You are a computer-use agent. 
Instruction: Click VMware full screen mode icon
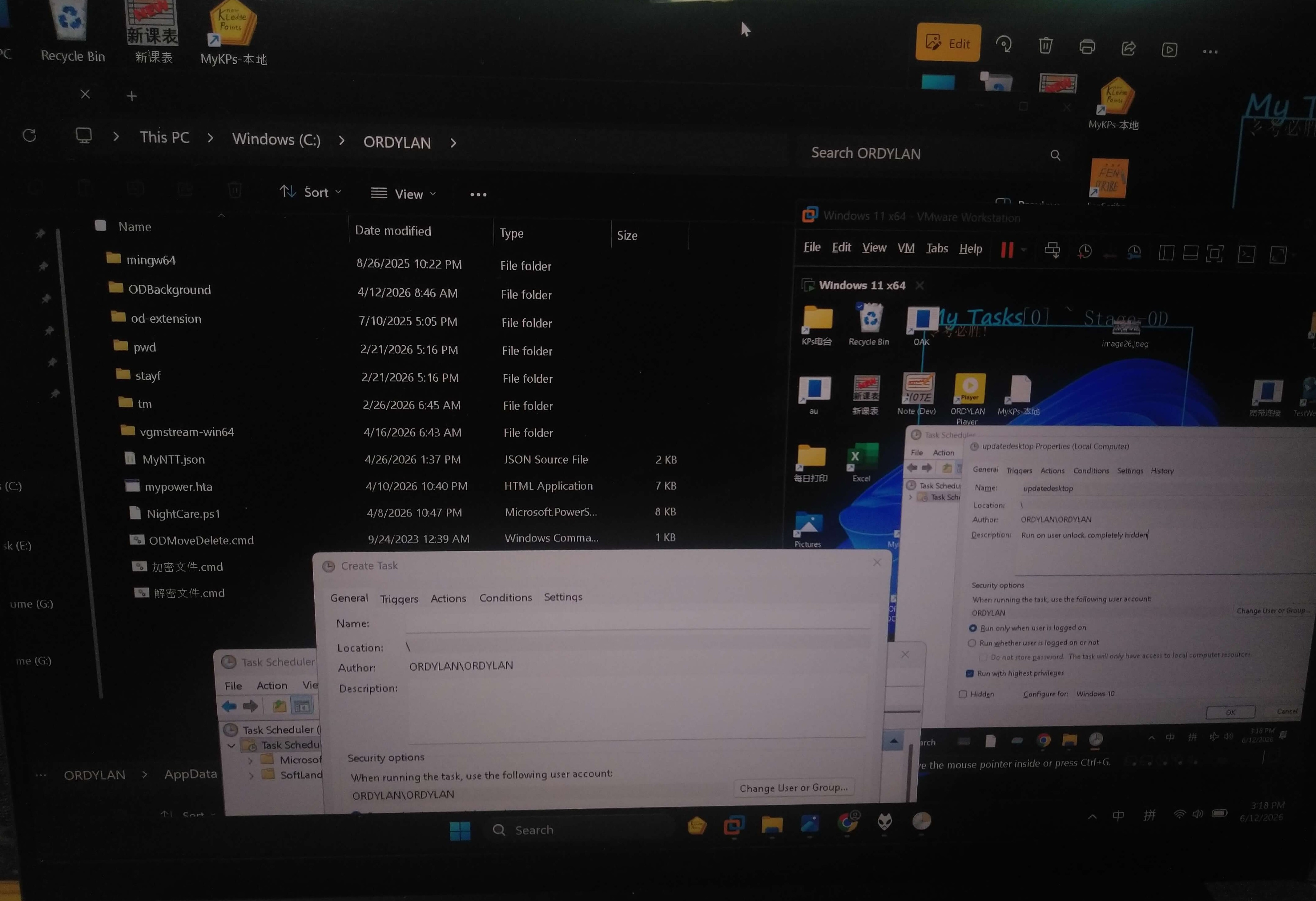[x=1215, y=254]
